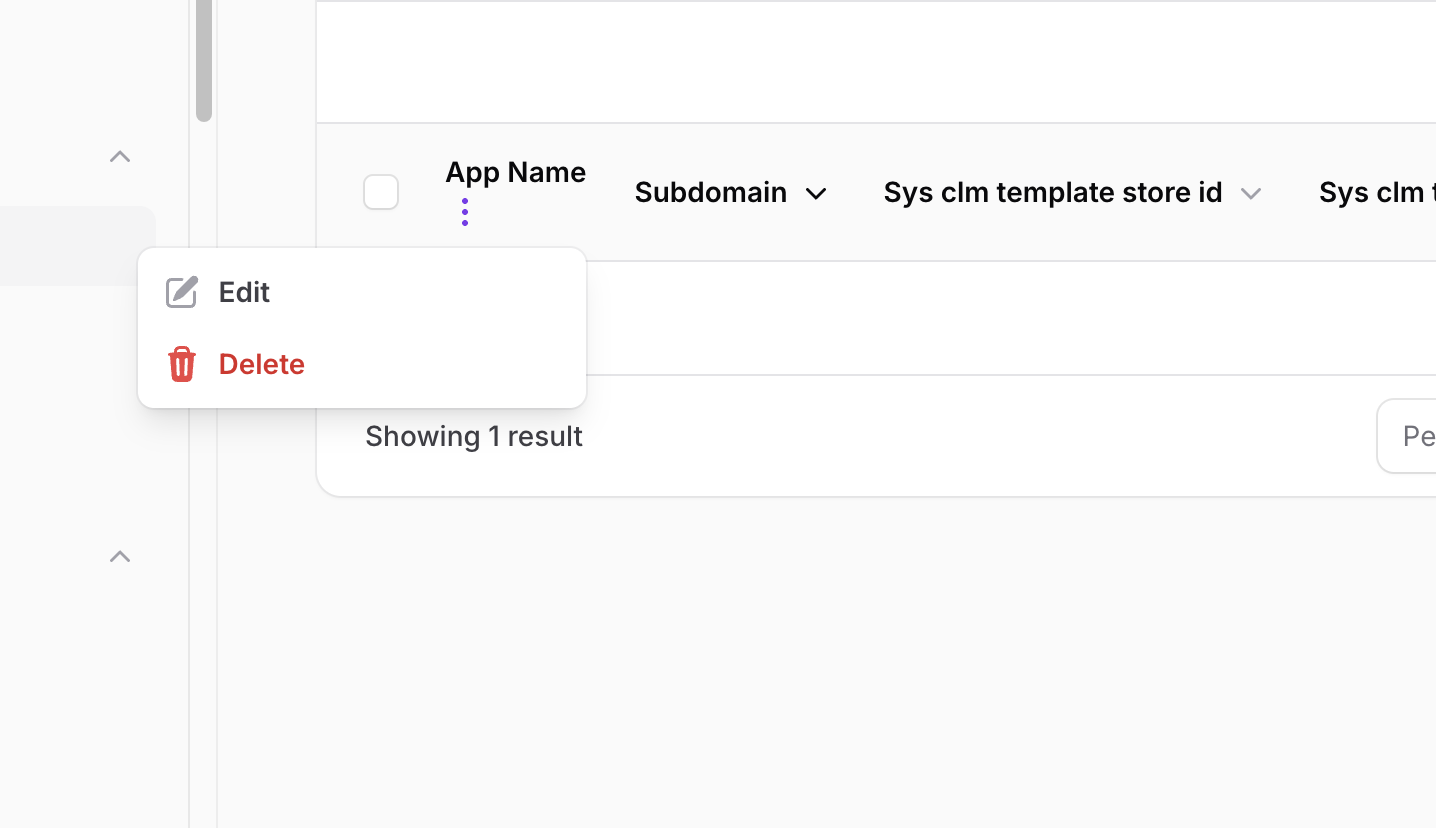
Task: Sort by the Subdomain column label
Action: tap(710, 192)
